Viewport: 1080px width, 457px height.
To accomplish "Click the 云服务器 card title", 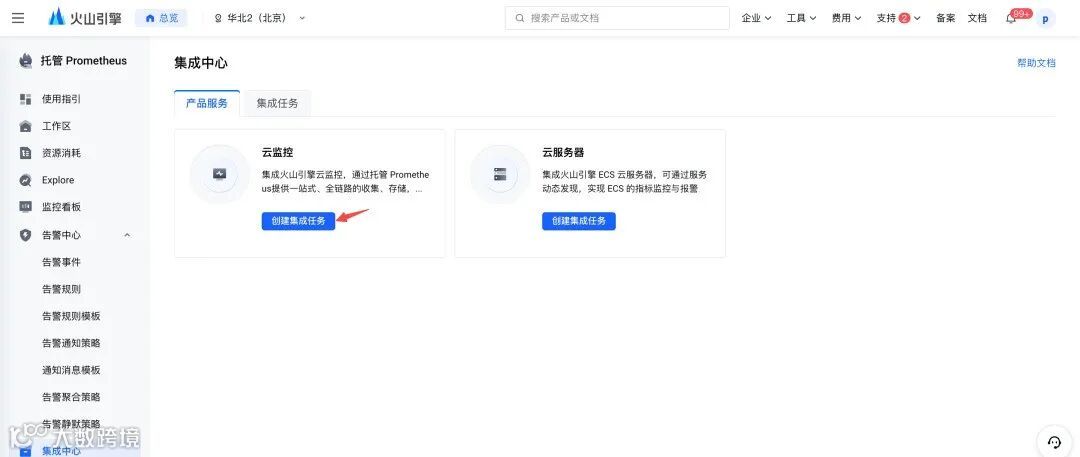I will point(563,152).
